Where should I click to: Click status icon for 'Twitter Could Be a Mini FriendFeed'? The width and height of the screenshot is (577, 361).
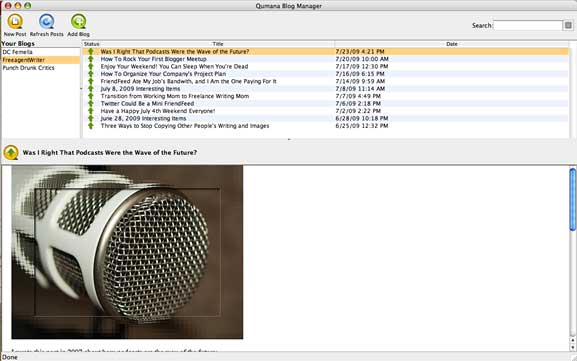(91, 103)
